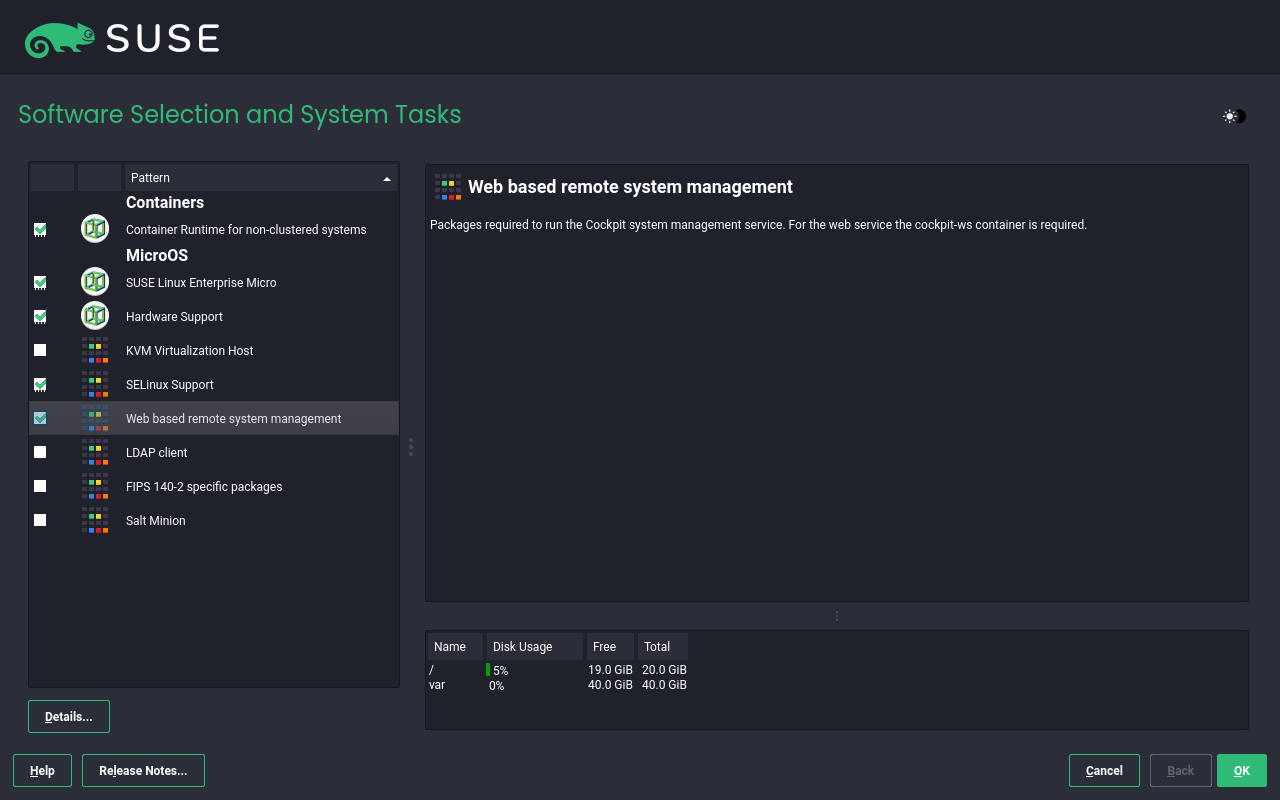Click the Container Runtime pattern icon

95,229
